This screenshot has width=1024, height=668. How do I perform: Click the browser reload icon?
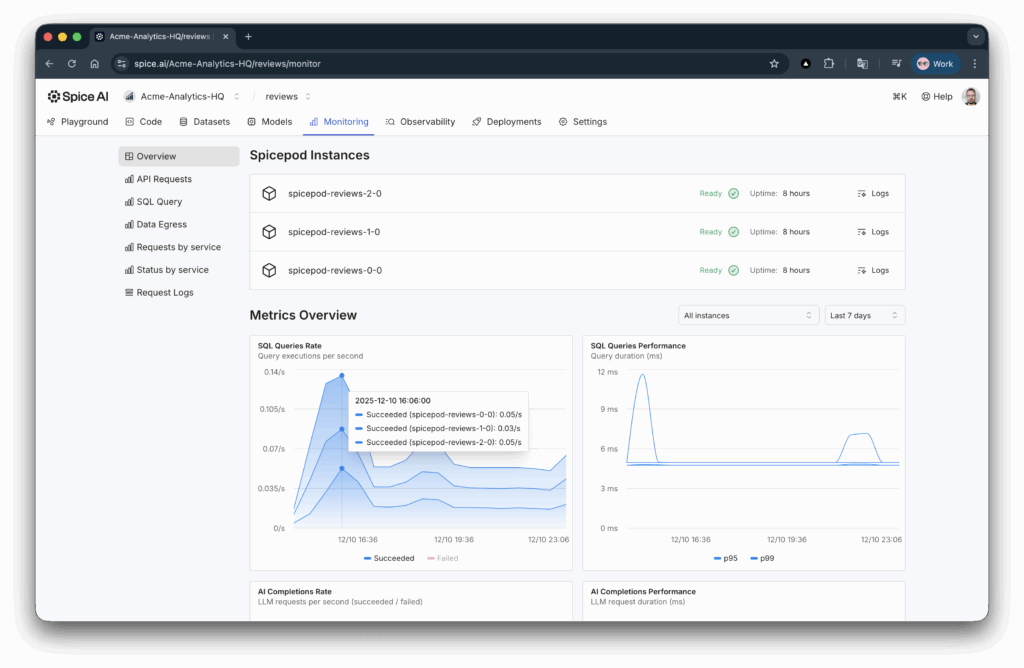coord(72,63)
